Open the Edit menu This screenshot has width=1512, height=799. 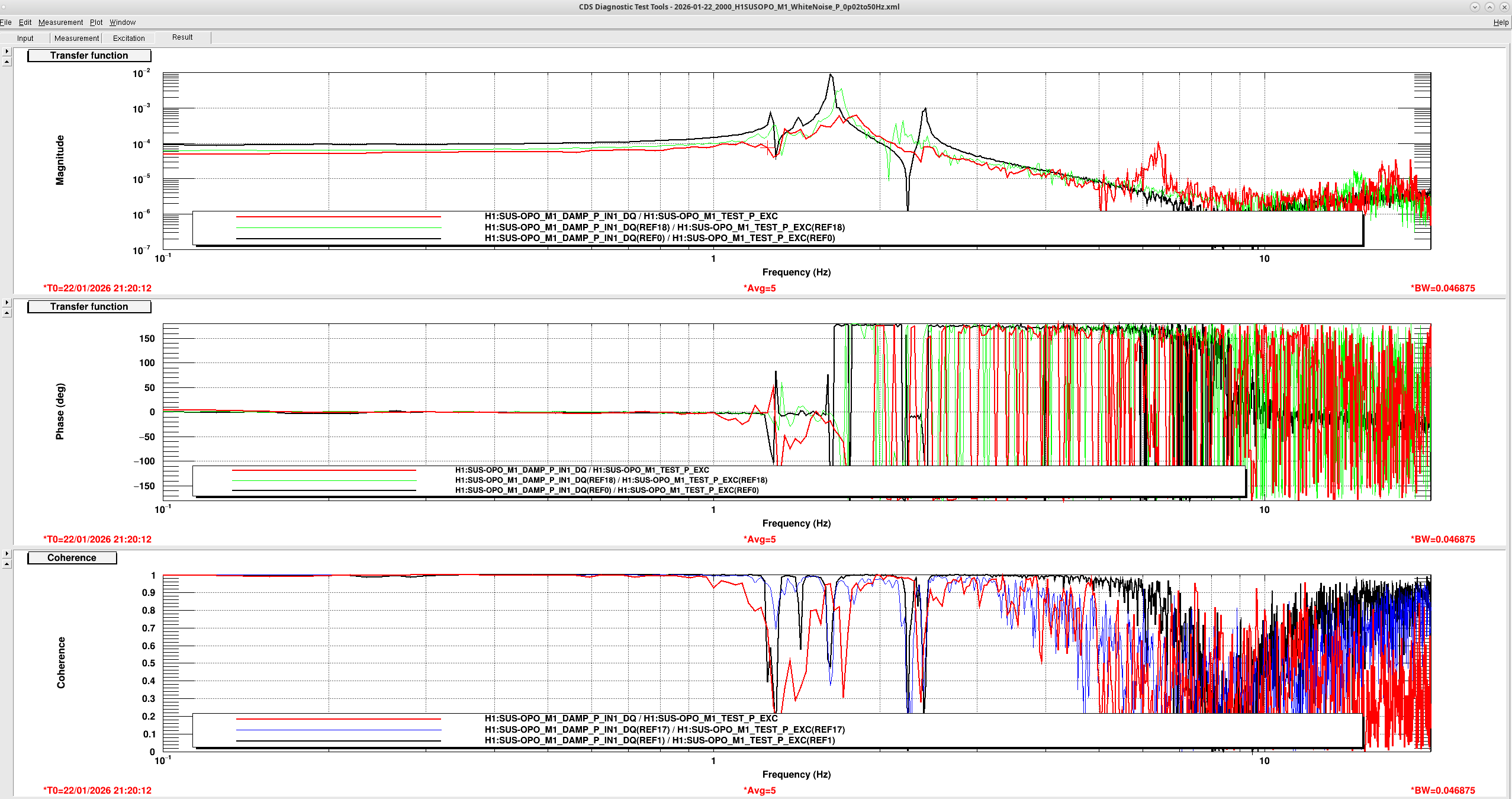pos(25,23)
